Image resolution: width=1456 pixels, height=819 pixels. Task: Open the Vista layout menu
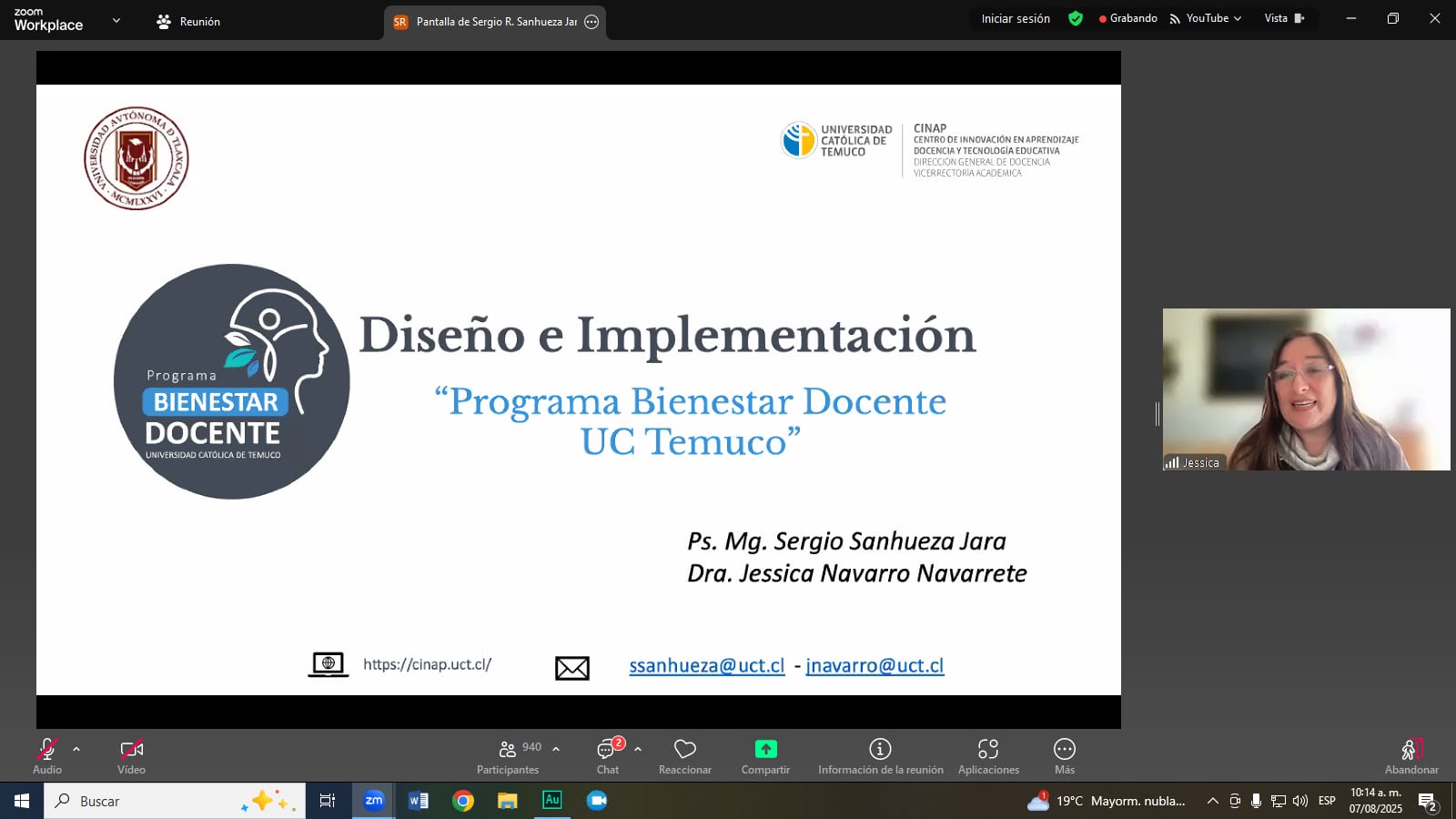click(1283, 18)
